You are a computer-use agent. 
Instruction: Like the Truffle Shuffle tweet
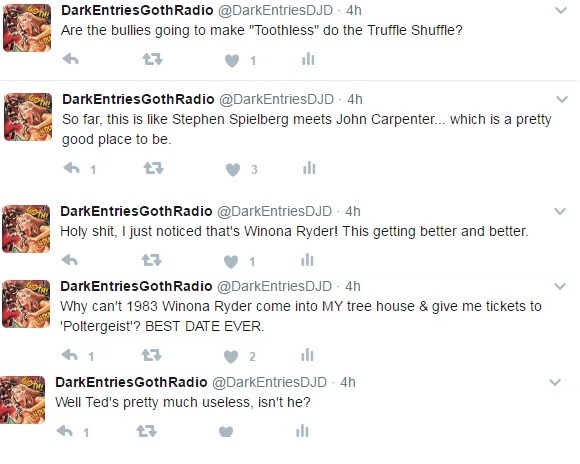point(232,60)
